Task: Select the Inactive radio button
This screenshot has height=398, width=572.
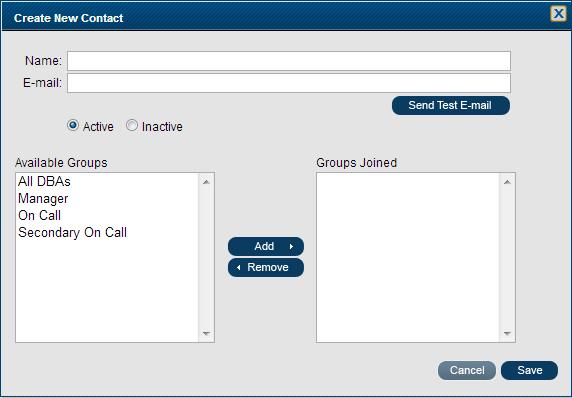Action: point(132,125)
